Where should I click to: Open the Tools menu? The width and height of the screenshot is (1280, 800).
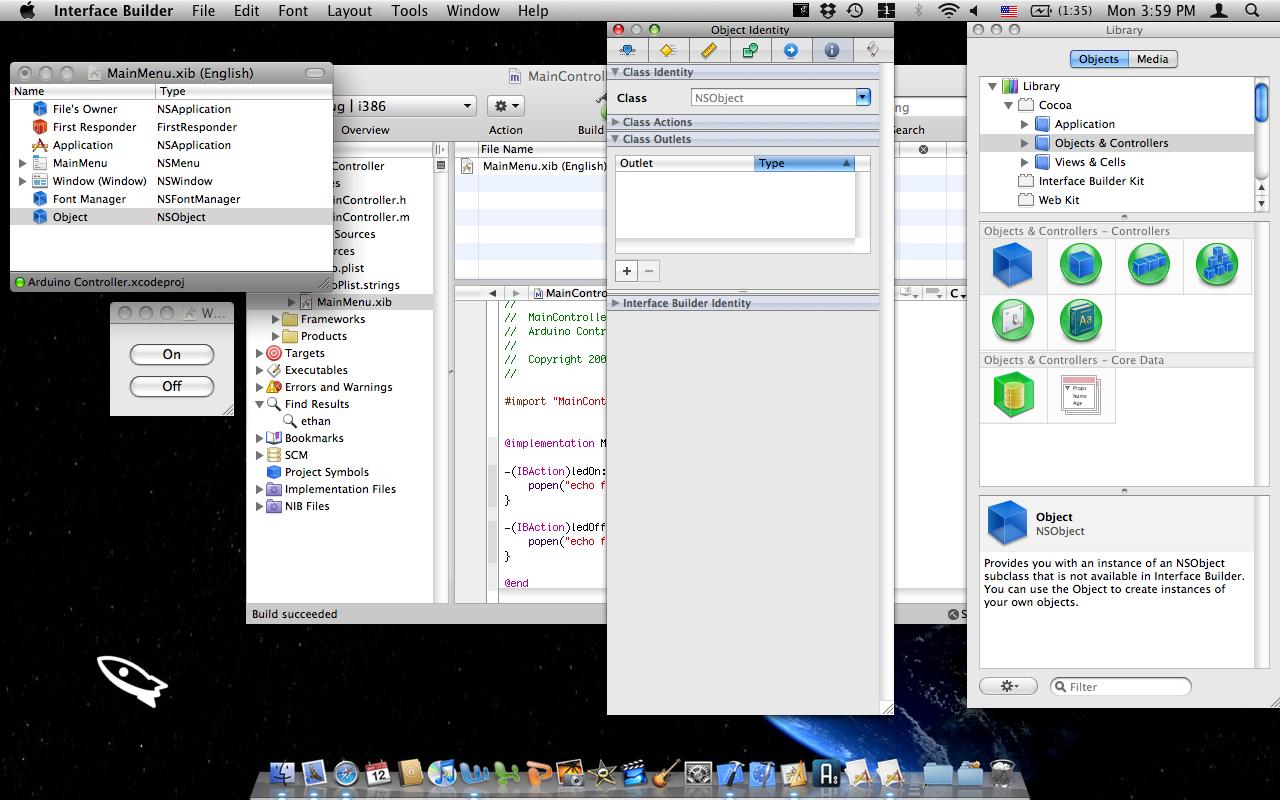tap(409, 11)
